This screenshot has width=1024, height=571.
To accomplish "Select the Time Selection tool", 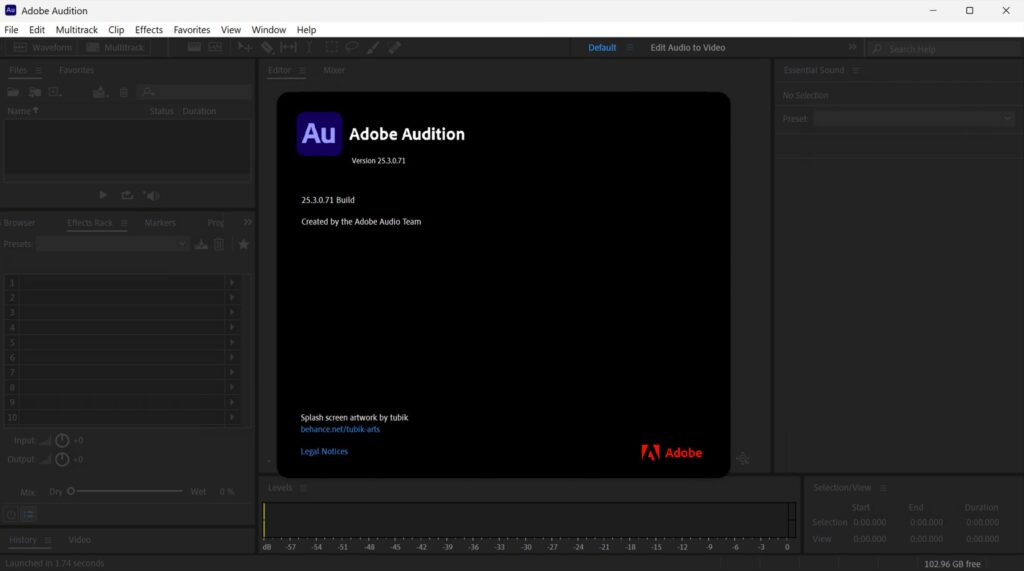I will coord(309,47).
